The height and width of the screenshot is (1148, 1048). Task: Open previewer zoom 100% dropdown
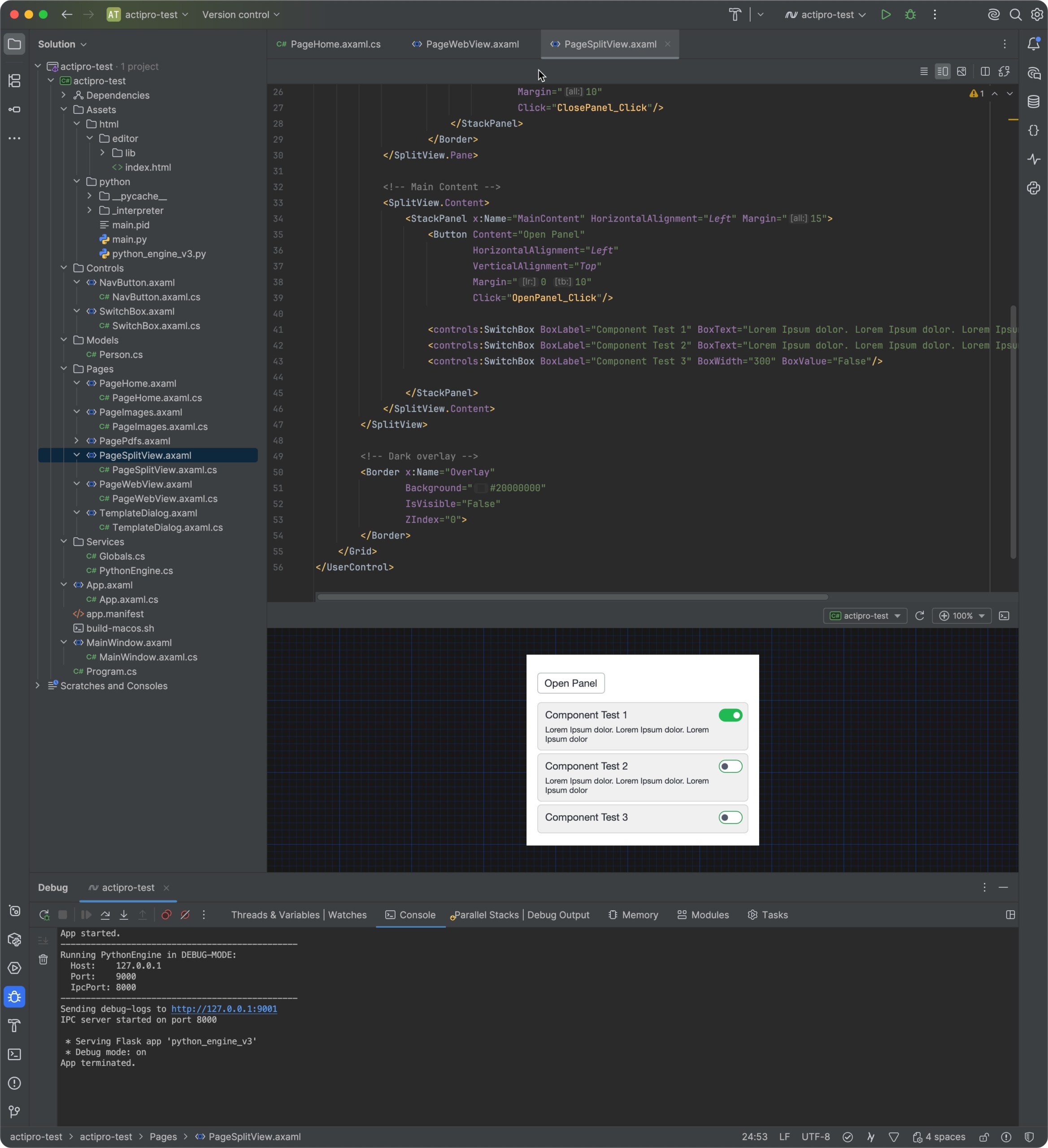click(961, 616)
